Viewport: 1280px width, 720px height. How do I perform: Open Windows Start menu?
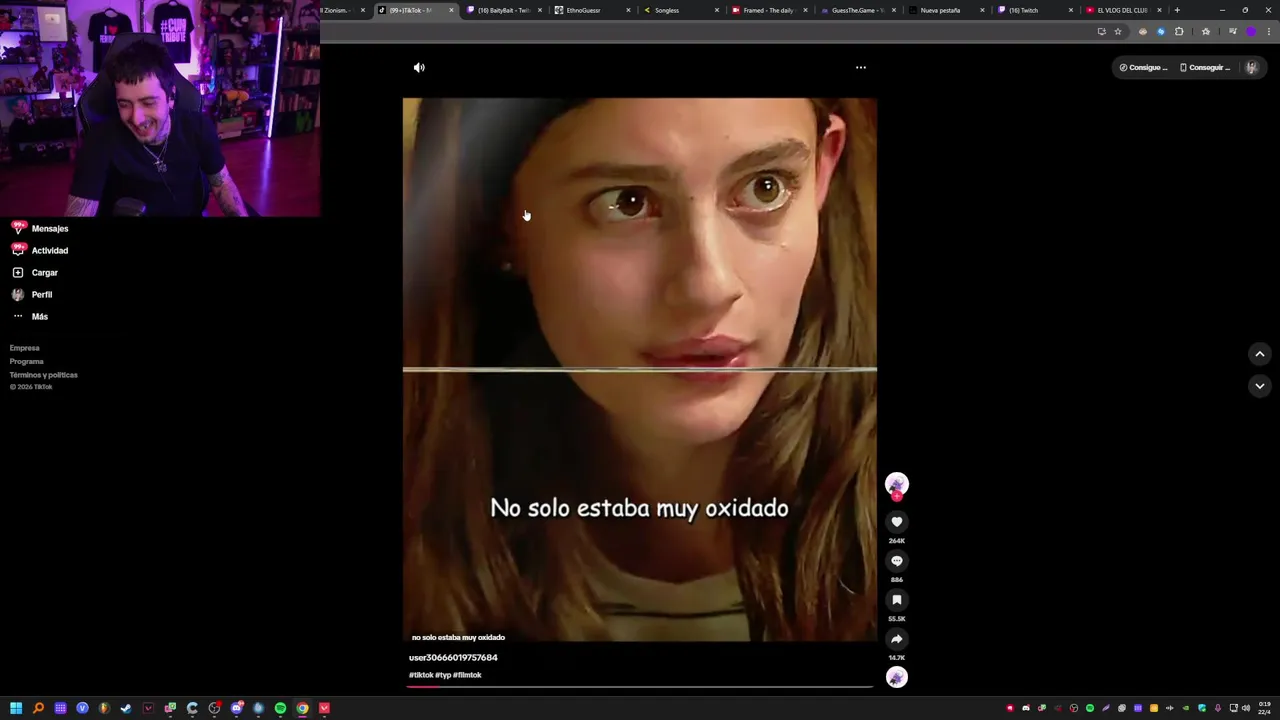[16, 708]
